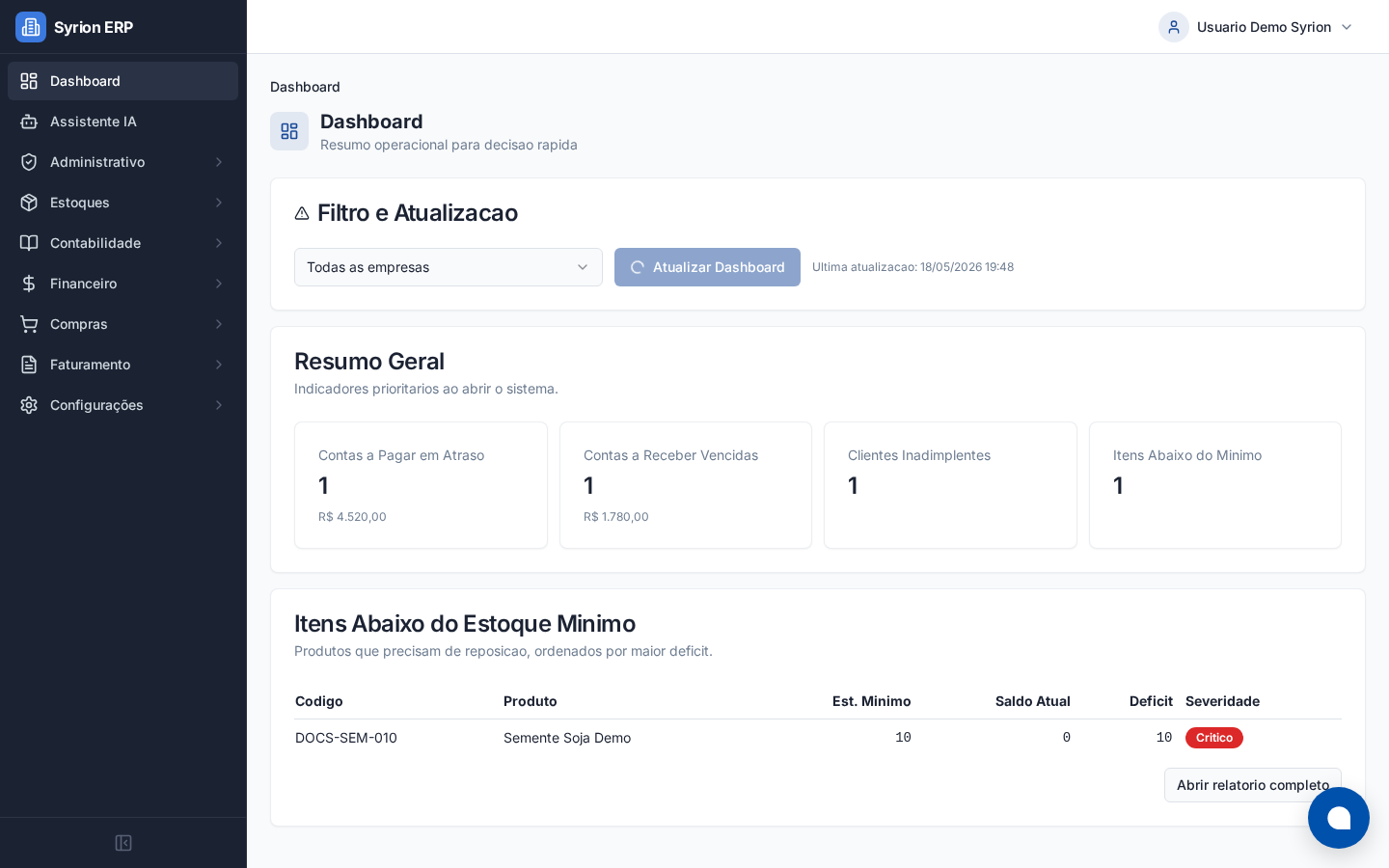This screenshot has width=1389, height=868.
Task: Open the Clientes Inadimplentes card
Action: (x=950, y=485)
